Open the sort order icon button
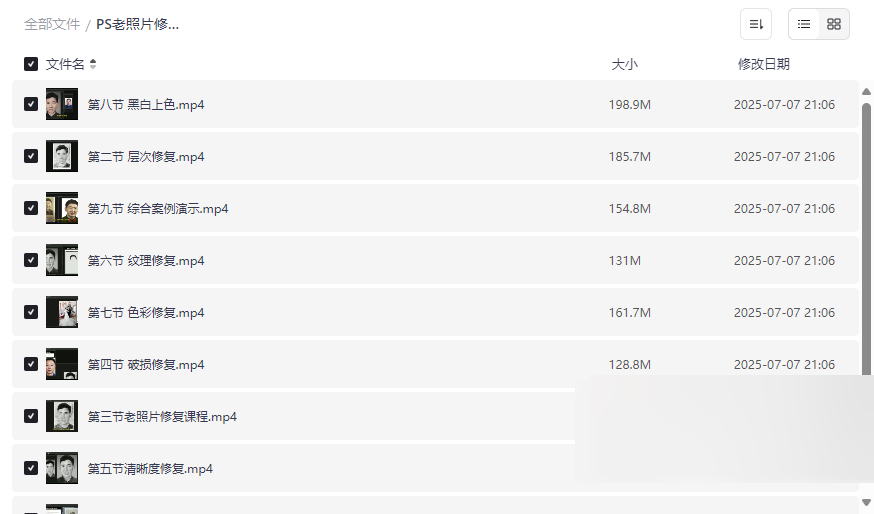The width and height of the screenshot is (874, 514). (756, 24)
